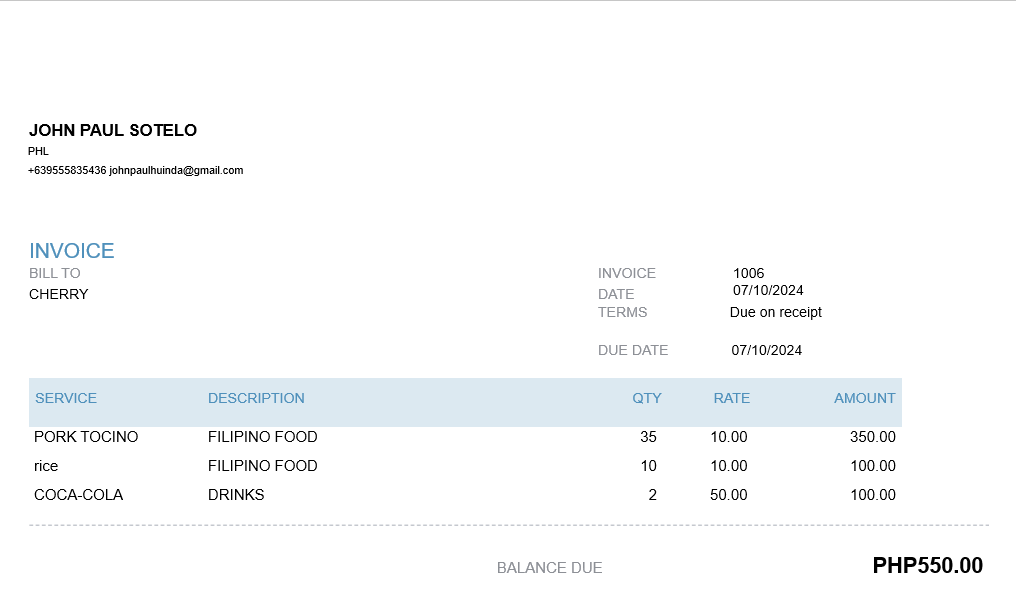The width and height of the screenshot is (1016, 597).
Task: Click the 50.00 rate value
Action: [728, 495]
